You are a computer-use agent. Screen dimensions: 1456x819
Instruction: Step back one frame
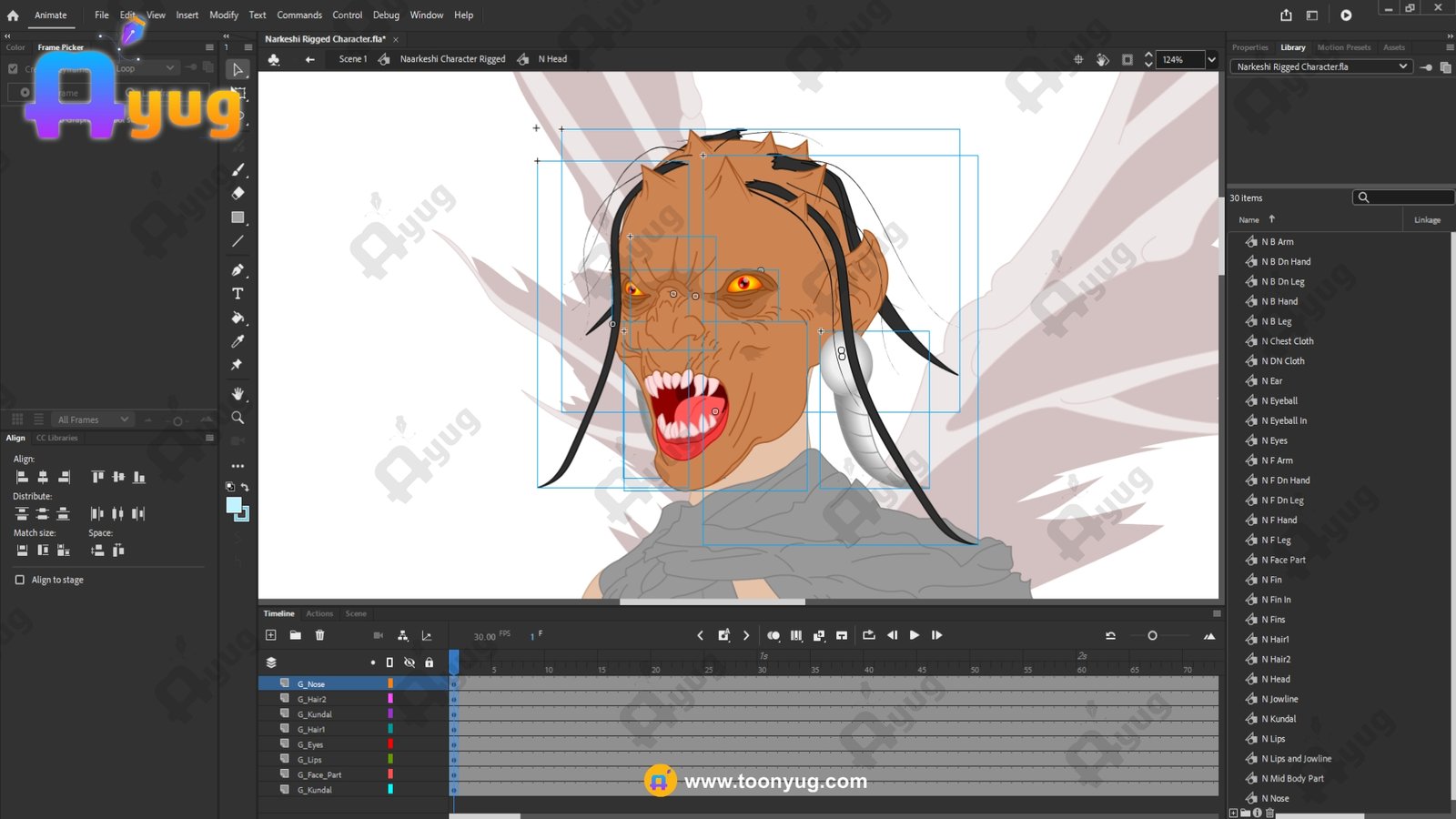tap(892, 635)
